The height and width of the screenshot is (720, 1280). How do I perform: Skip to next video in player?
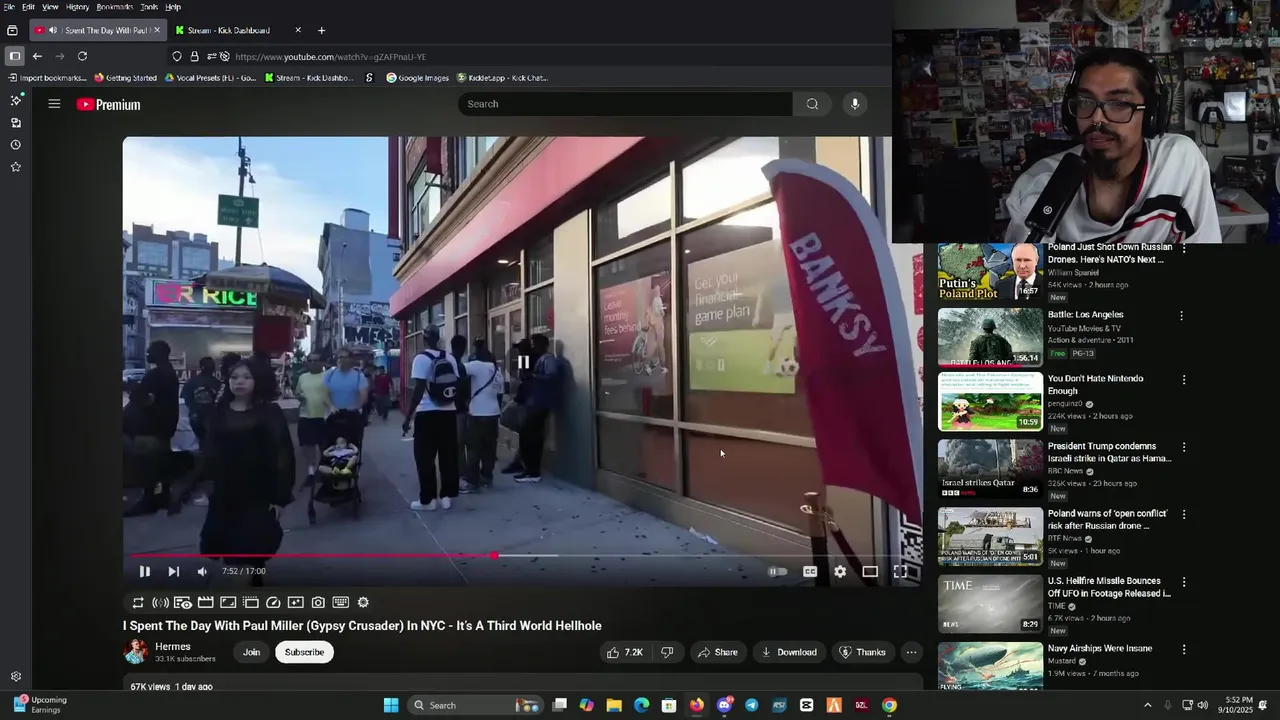pos(173,571)
